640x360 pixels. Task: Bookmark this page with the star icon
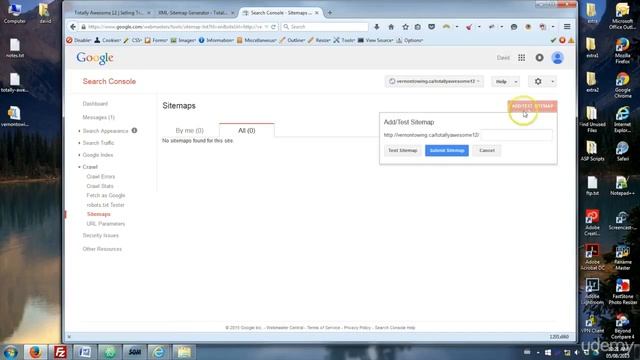pyautogui.click(x=405, y=27)
